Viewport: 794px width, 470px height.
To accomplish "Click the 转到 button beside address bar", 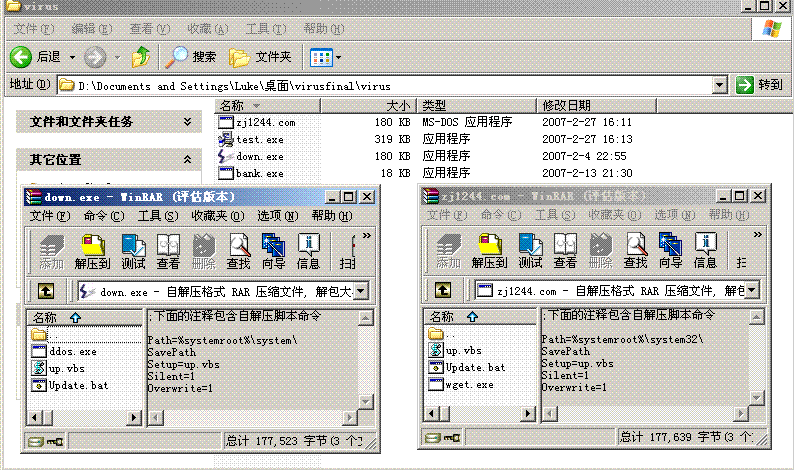I will pyautogui.click(x=759, y=85).
